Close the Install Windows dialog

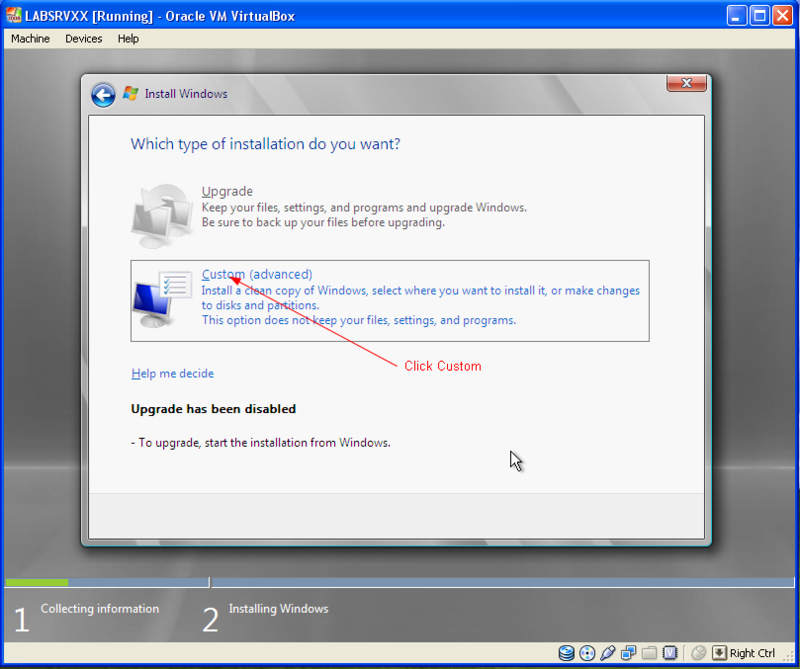(x=686, y=83)
